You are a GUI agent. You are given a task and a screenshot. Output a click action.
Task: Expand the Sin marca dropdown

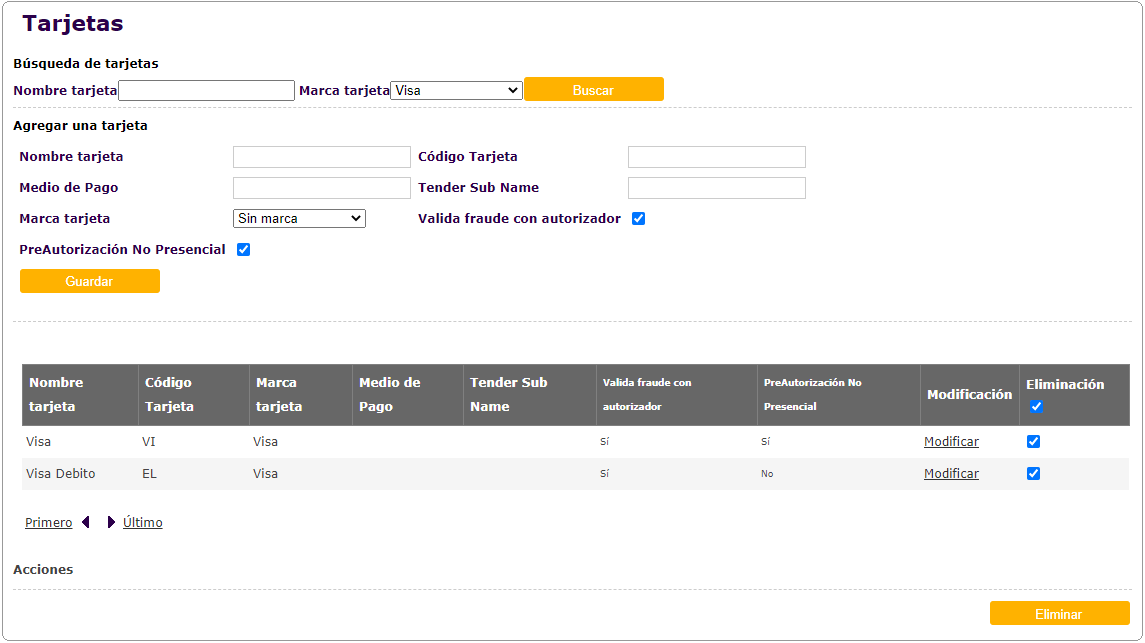tap(299, 218)
